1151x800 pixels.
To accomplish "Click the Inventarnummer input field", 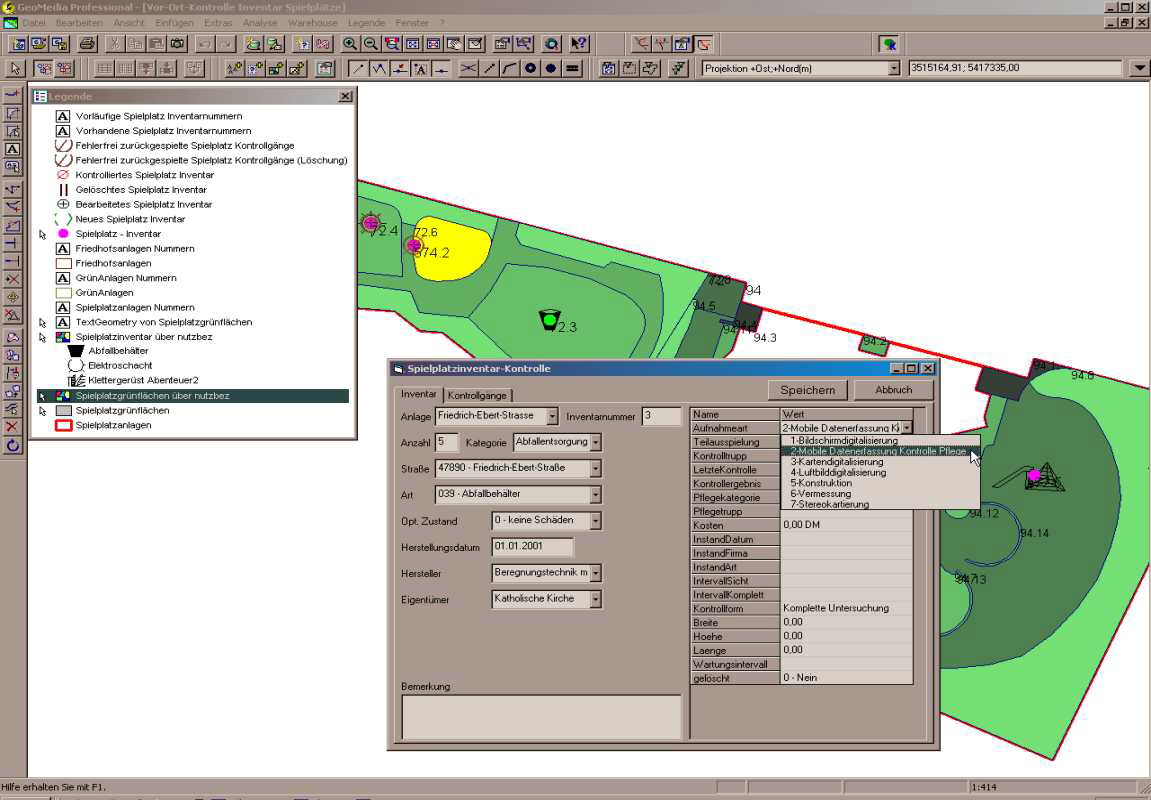I will click(661, 416).
